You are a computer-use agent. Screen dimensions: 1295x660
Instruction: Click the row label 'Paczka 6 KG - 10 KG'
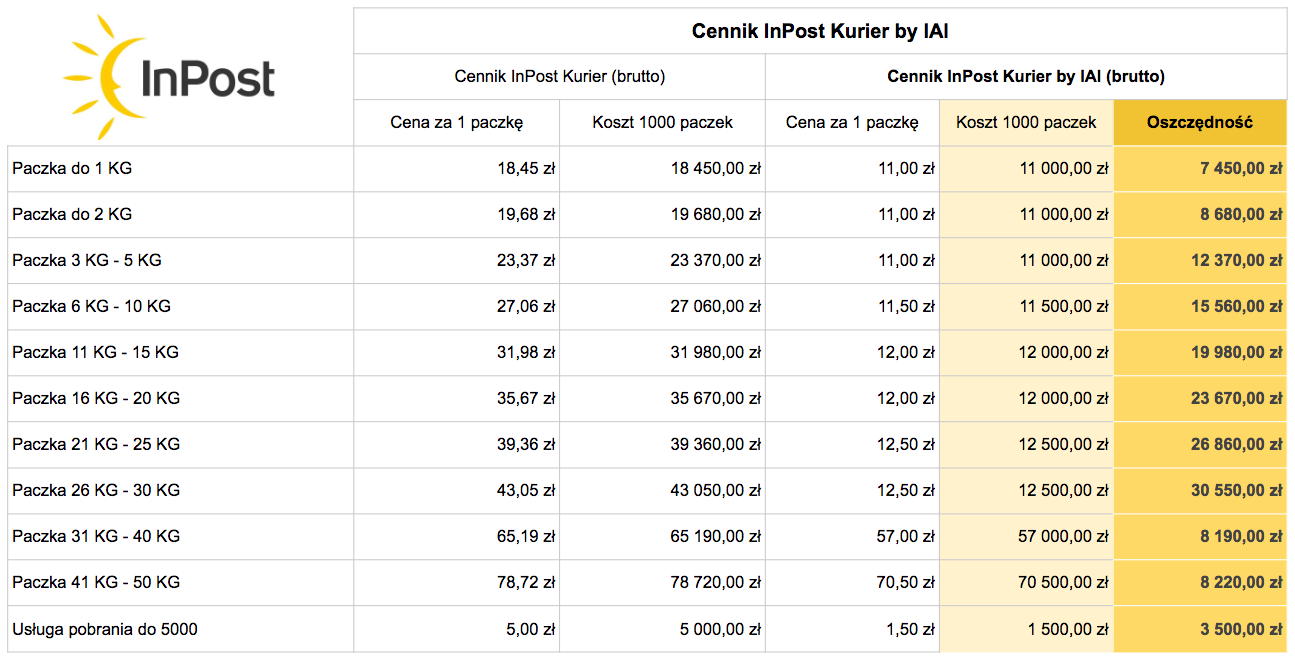click(92, 307)
